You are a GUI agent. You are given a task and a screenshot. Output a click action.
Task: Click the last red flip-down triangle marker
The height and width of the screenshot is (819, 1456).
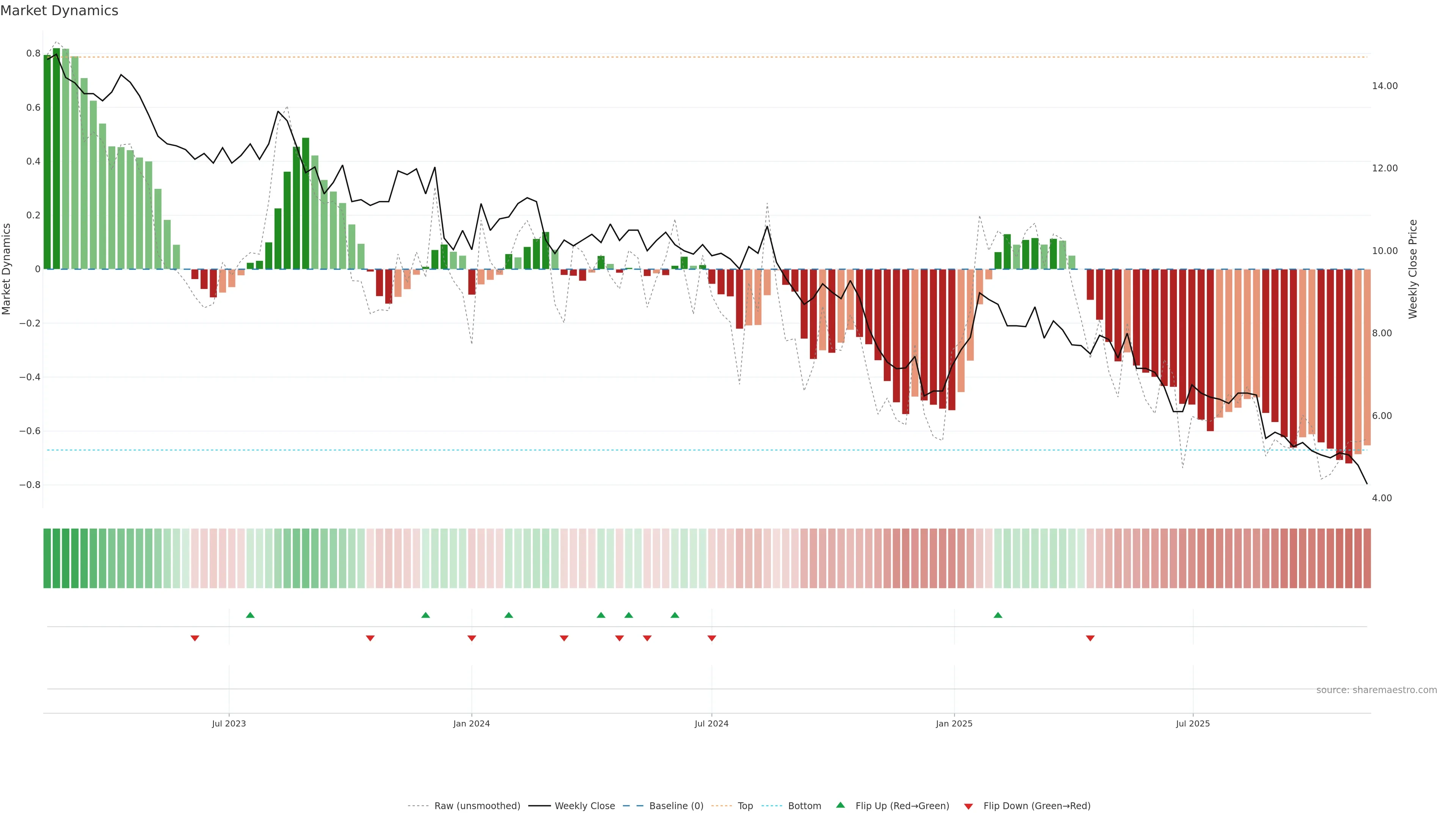(1090, 638)
